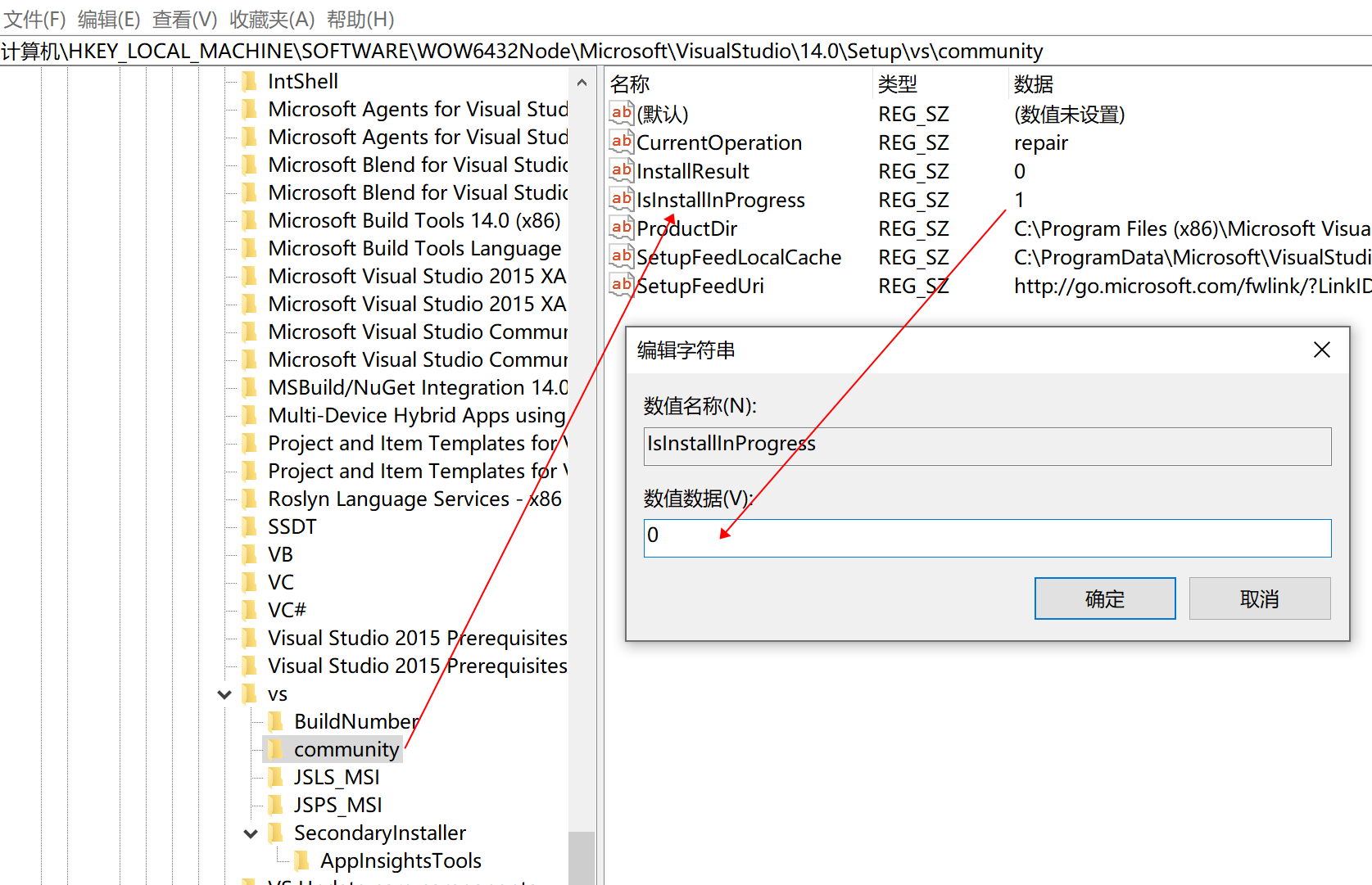Open the 收藏夹(A) menu
Viewport: 1372px width, 885px height.
(x=271, y=19)
